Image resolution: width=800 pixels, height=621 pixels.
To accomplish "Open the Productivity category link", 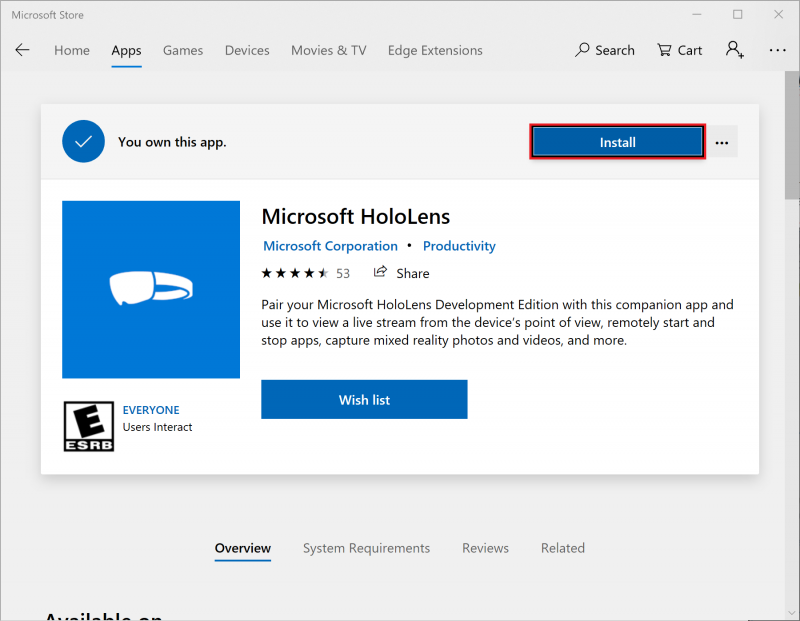I will [x=459, y=246].
